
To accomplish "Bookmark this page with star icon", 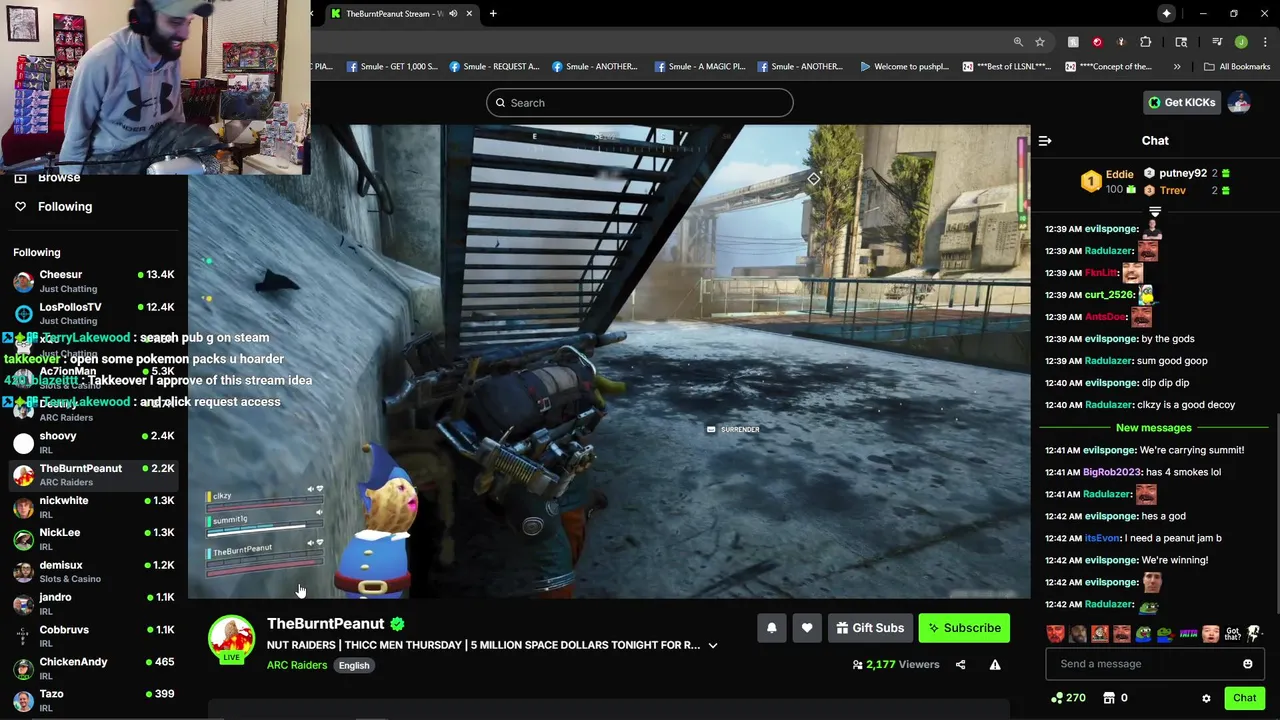I will [1040, 42].
